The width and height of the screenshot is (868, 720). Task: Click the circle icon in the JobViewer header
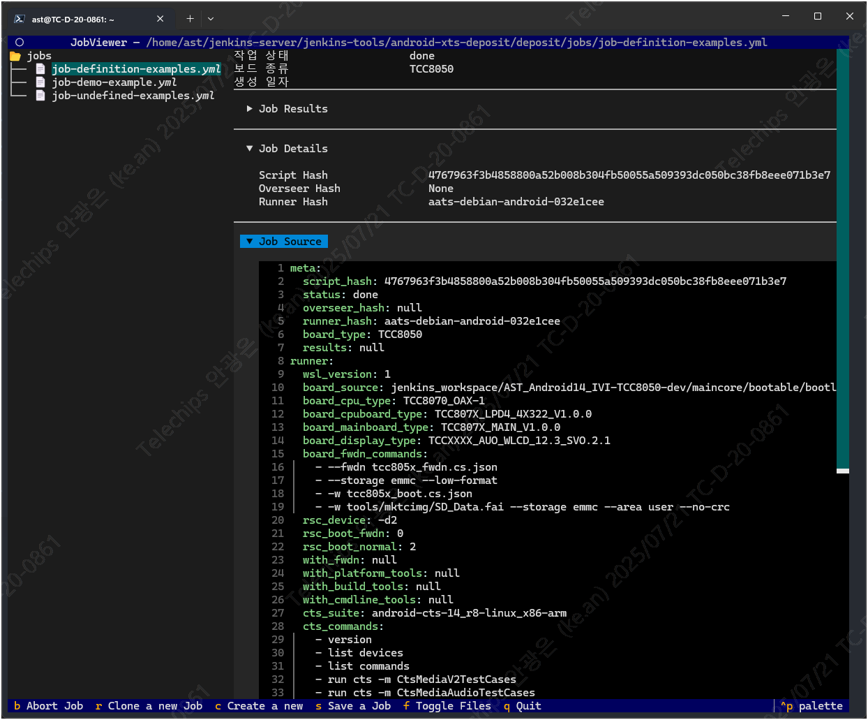pyautogui.click(x=19, y=43)
